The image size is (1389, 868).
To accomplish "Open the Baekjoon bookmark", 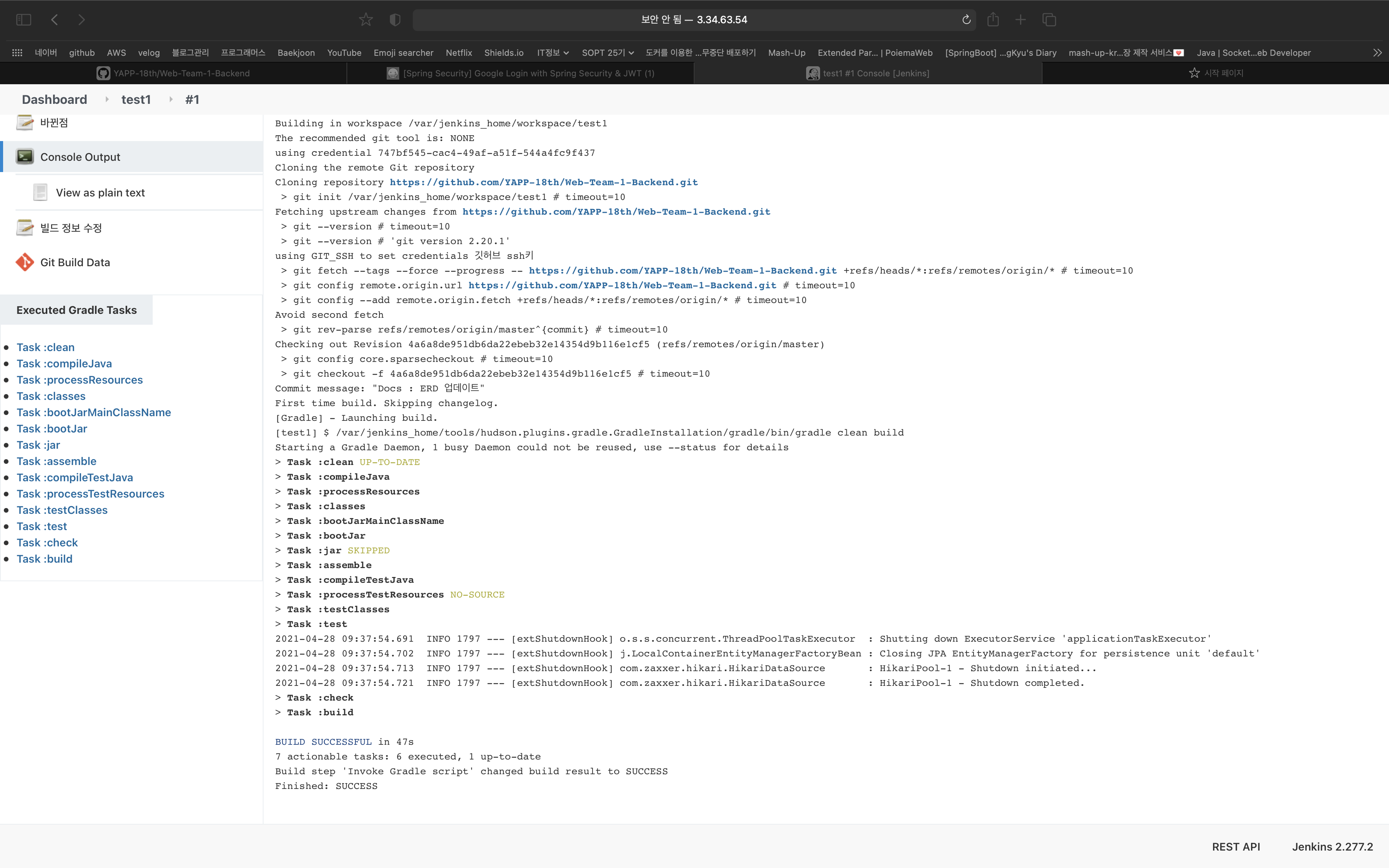I will 296,52.
